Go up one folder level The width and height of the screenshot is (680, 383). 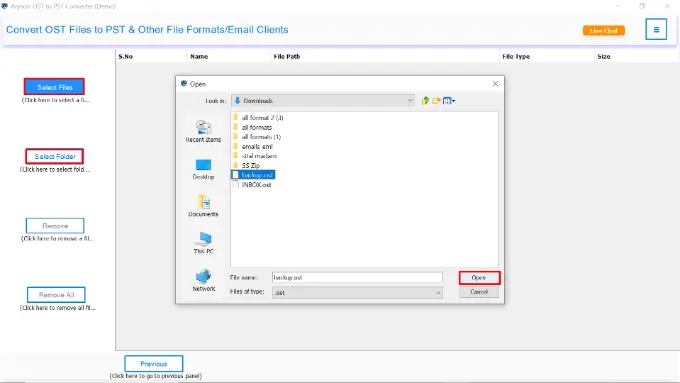425,101
